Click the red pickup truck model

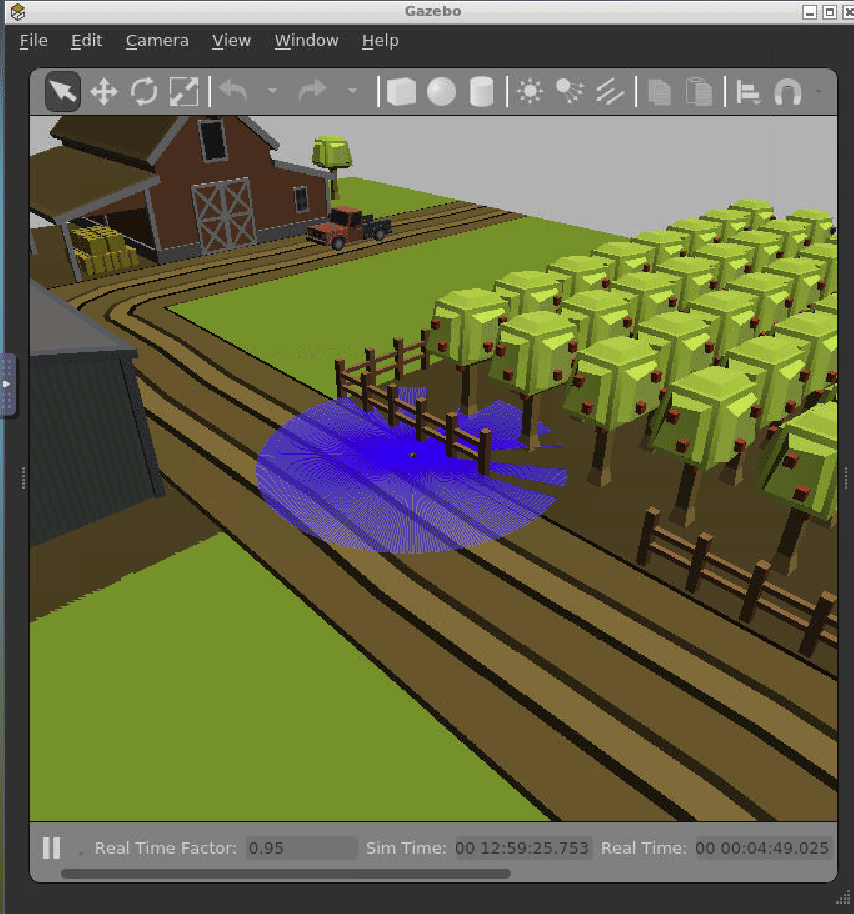349,228
